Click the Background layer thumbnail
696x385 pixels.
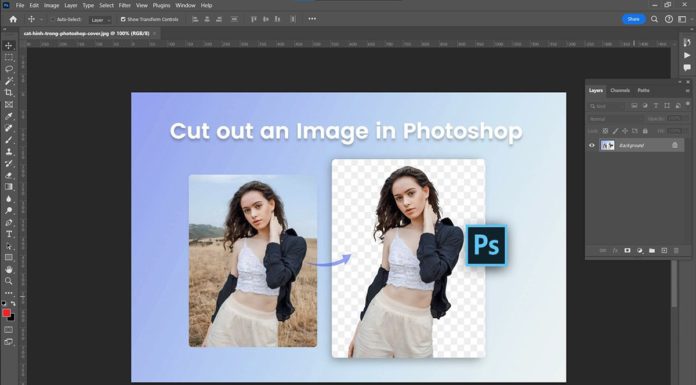click(607, 145)
